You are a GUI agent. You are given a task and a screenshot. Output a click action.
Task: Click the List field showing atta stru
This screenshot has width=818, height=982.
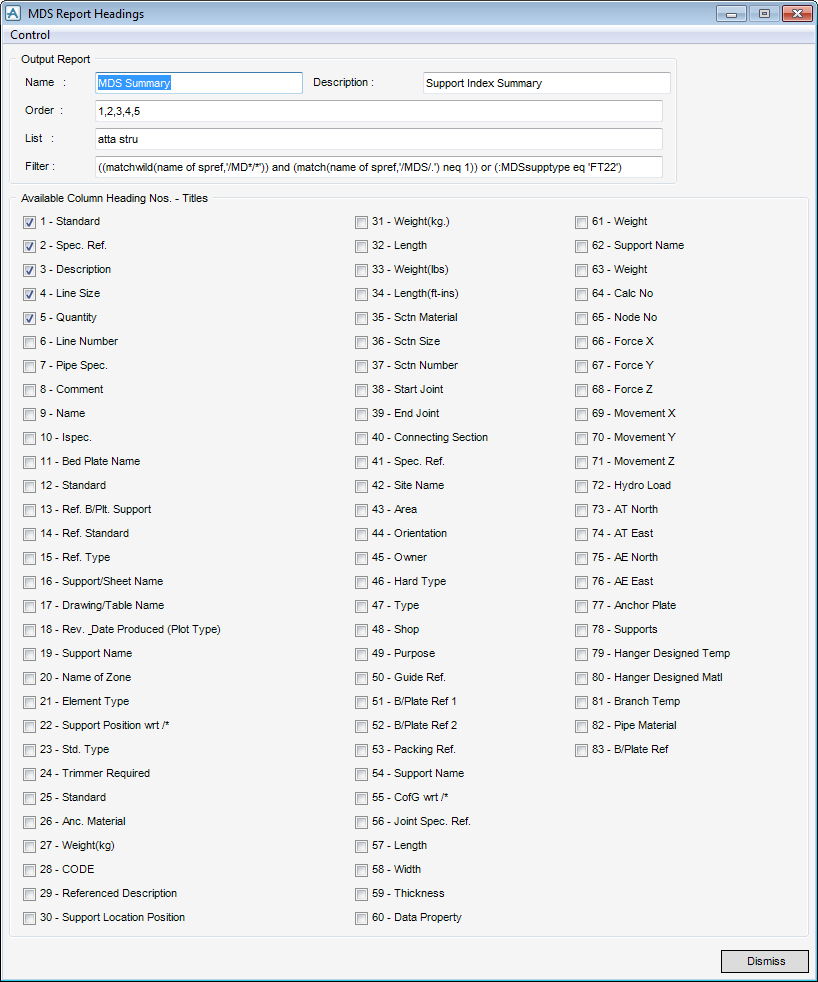[x=378, y=139]
